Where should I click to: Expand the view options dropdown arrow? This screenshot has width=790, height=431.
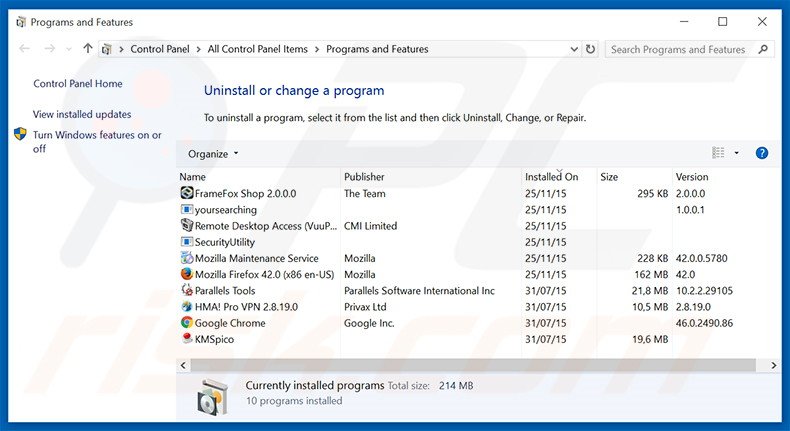(x=737, y=153)
